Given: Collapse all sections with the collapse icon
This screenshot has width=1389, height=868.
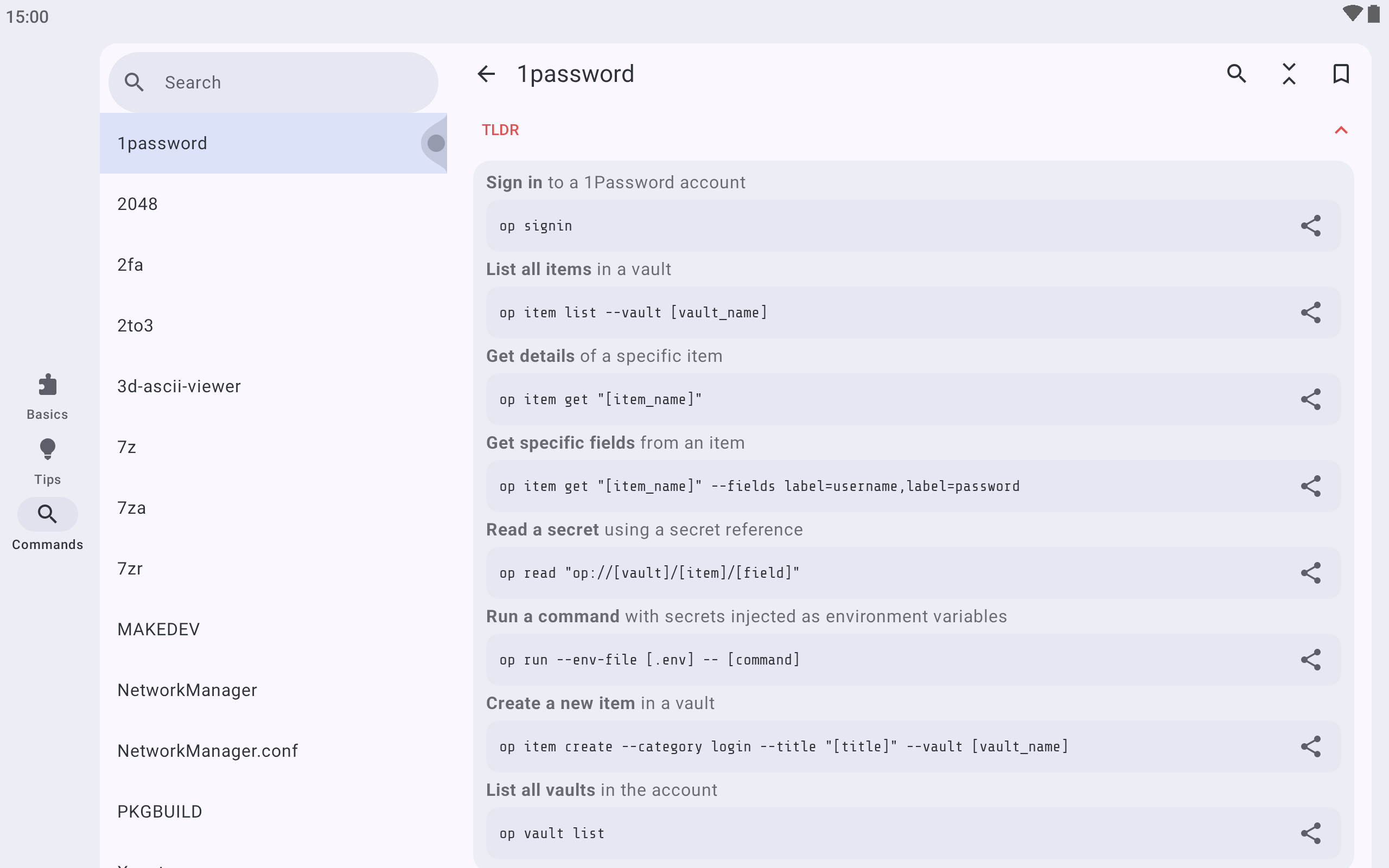Looking at the screenshot, I should (1289, 73).
